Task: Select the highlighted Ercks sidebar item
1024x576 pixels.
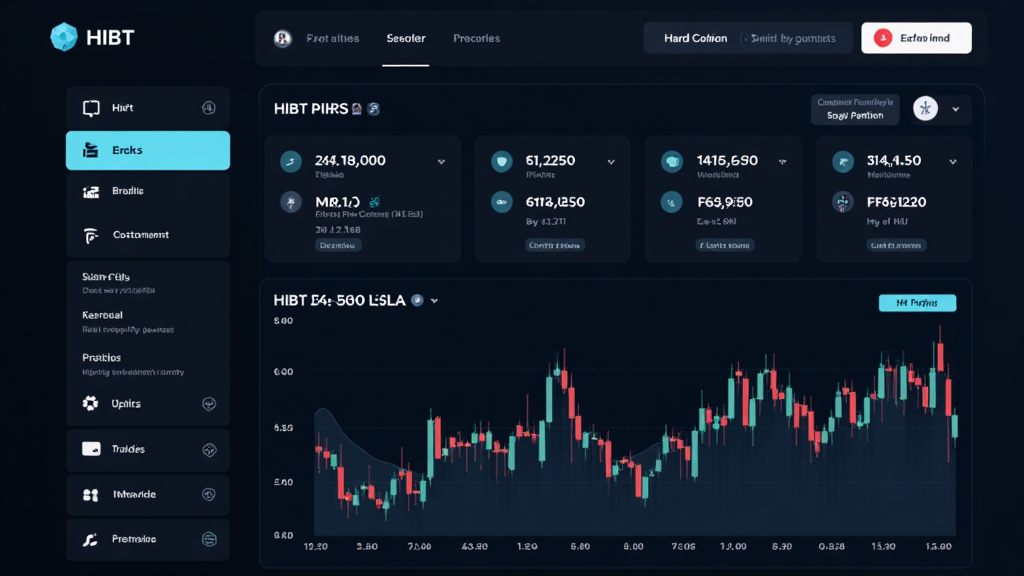Action: 148,150
